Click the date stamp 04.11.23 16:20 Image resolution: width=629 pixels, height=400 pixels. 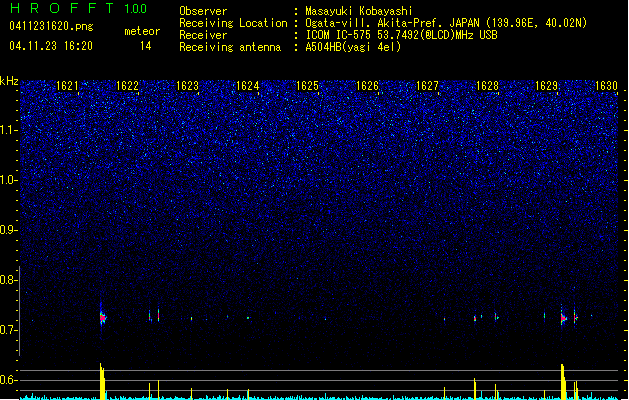tap(51, 46)
